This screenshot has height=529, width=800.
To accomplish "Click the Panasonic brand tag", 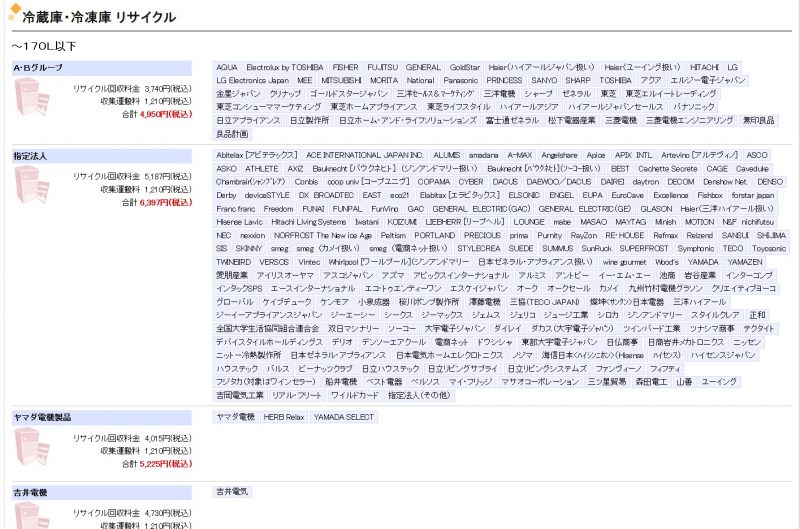I will (x=461, y=80).
